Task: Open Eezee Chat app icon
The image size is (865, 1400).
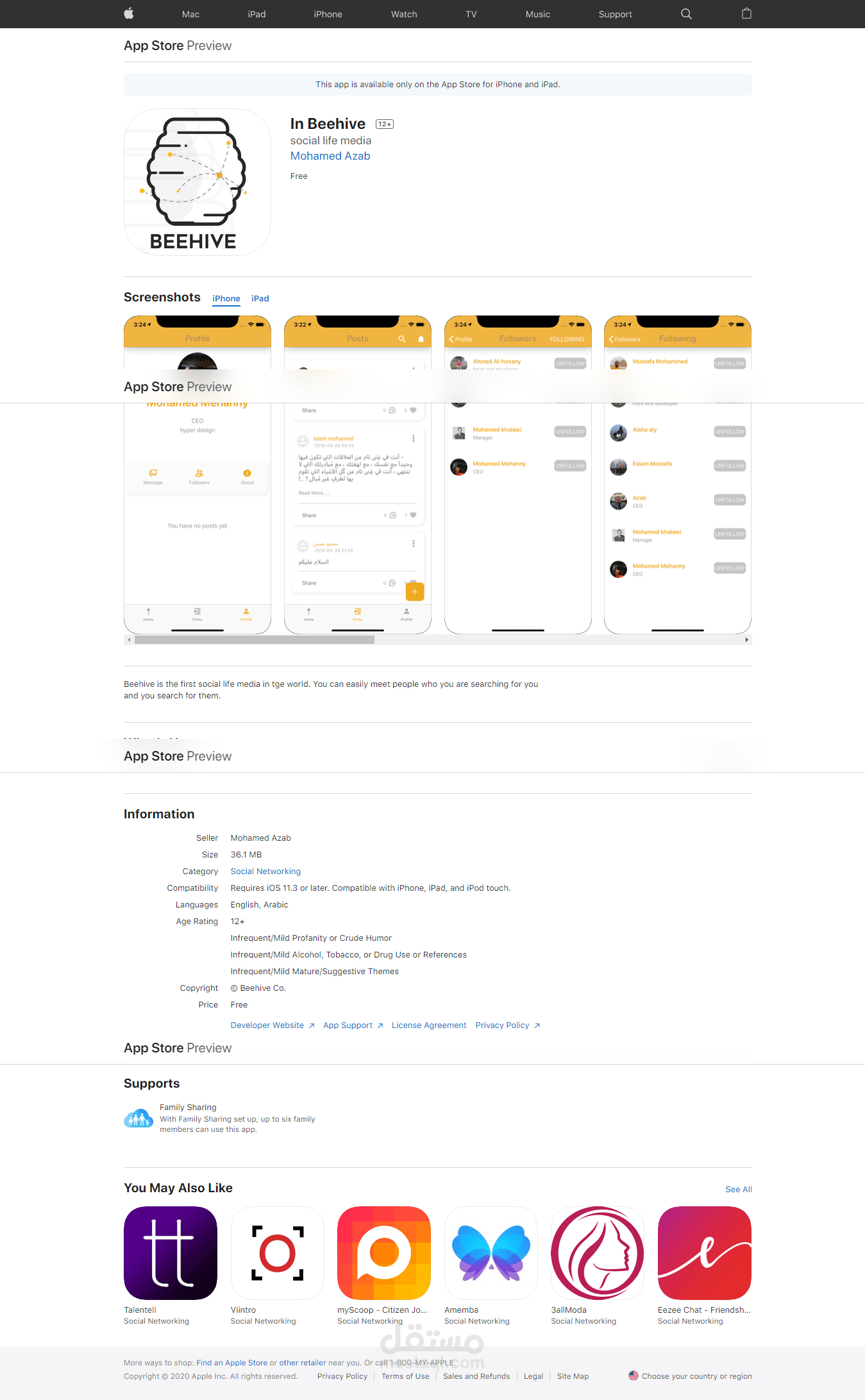Action: [x=705, y=1253]
